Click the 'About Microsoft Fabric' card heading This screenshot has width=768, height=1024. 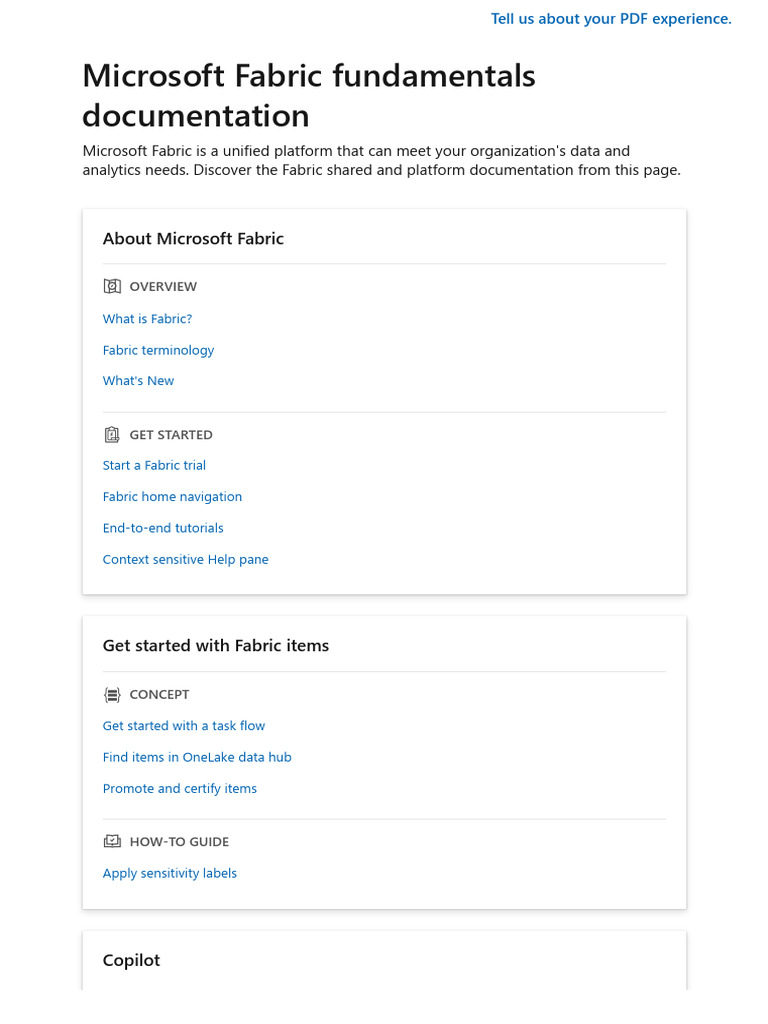point(193,239)
